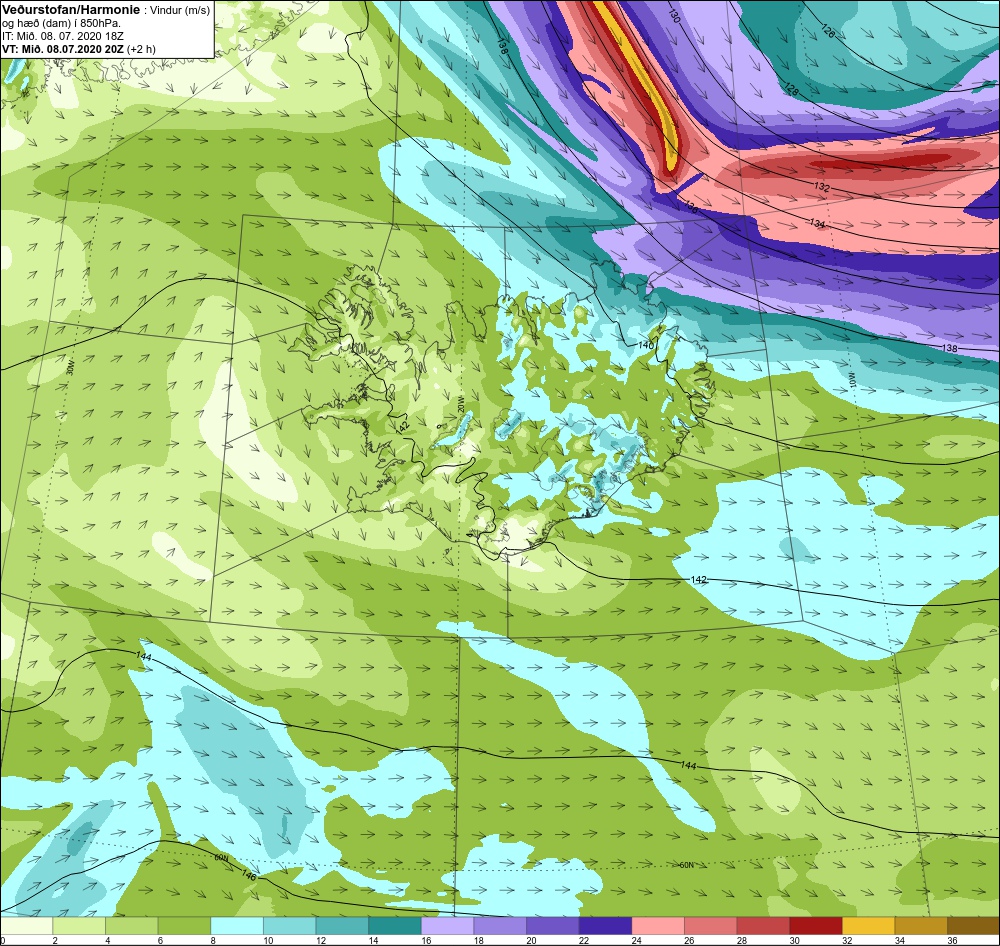Click the 134 contour label
The height and width of the screenshot is (946, 1000).
pyautogui.click(x=817, y=224)
